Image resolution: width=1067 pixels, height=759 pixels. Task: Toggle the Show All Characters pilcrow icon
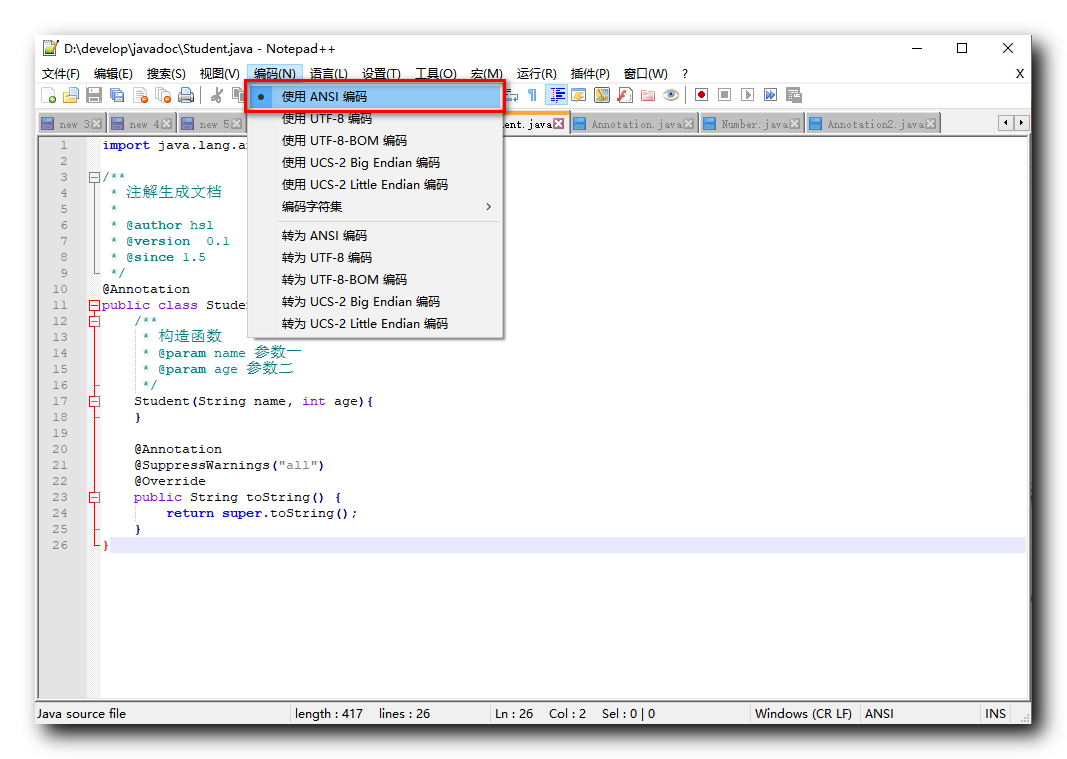[532, 95]
